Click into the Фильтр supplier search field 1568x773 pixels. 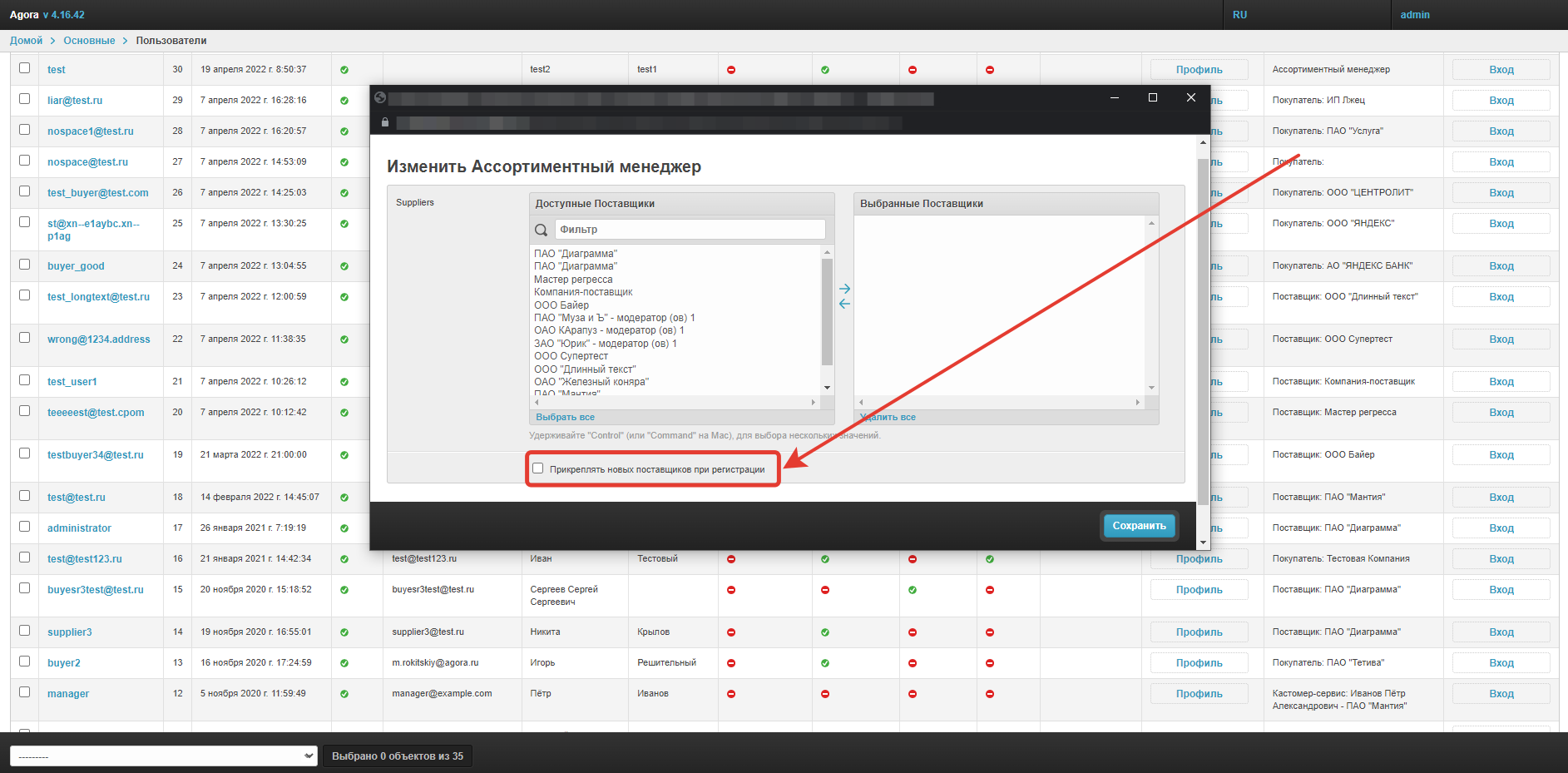(690, 230)
